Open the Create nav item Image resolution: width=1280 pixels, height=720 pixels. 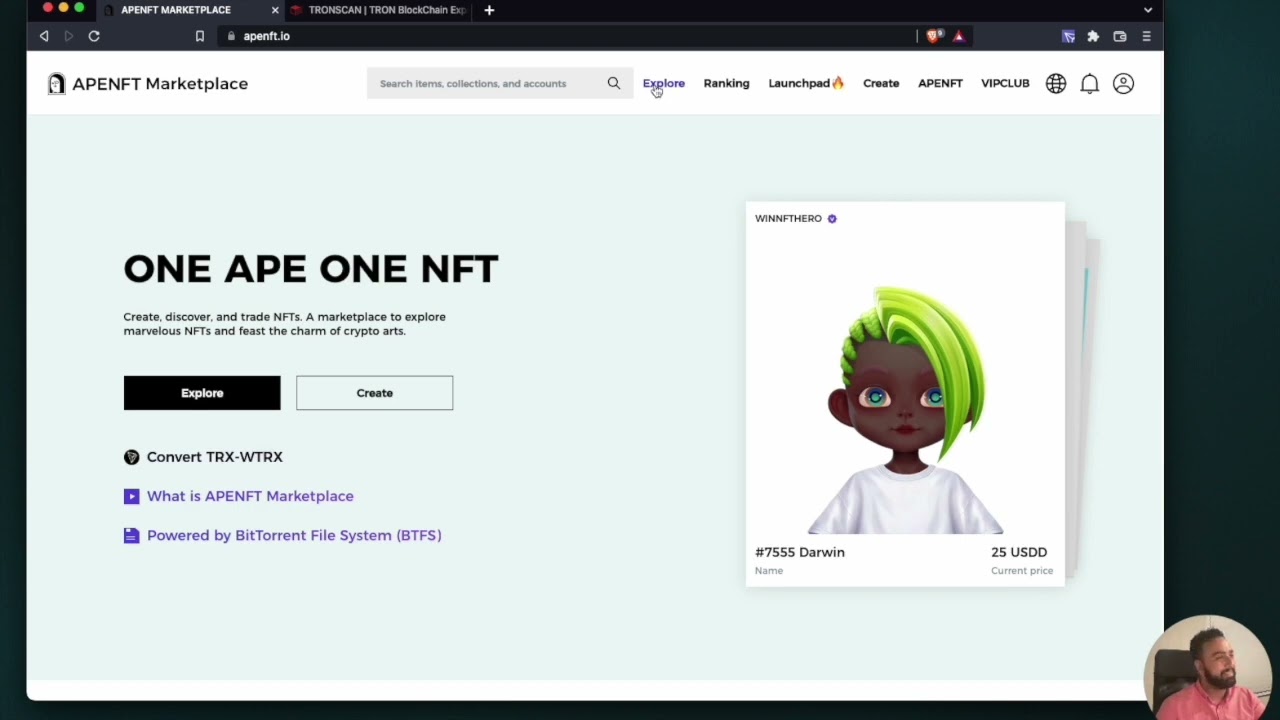pos(881,83)
